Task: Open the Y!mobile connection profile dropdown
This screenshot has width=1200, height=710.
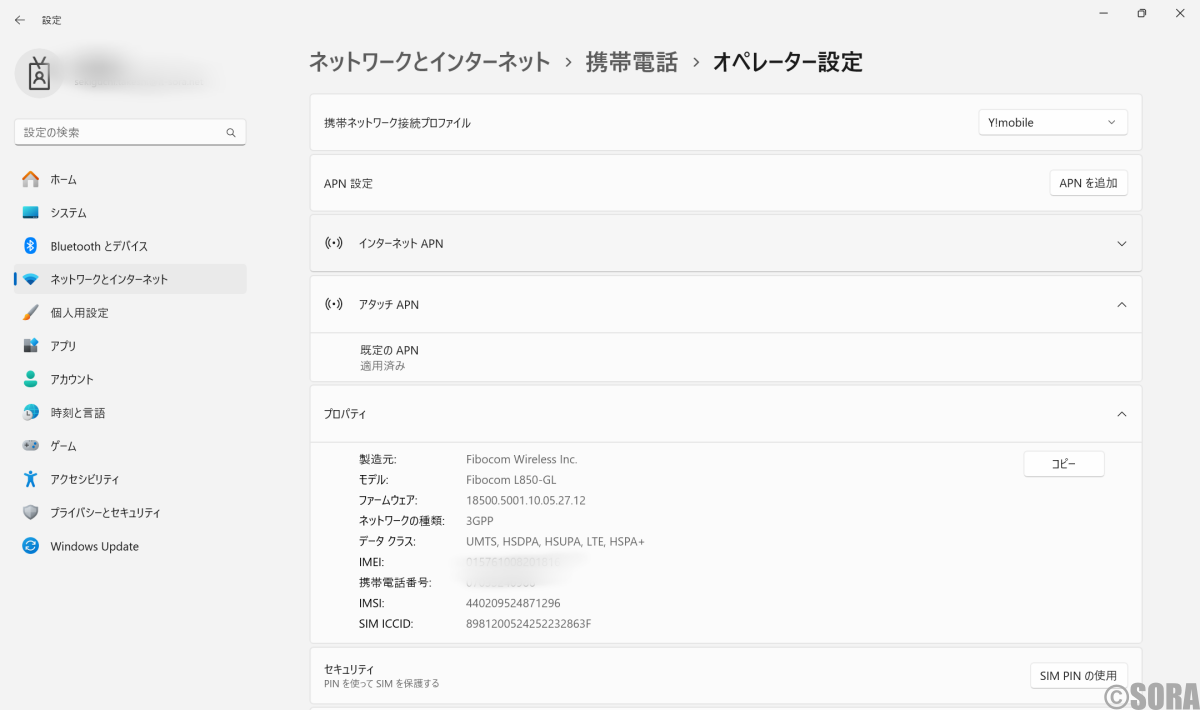Action: (x=1052, y=121)
